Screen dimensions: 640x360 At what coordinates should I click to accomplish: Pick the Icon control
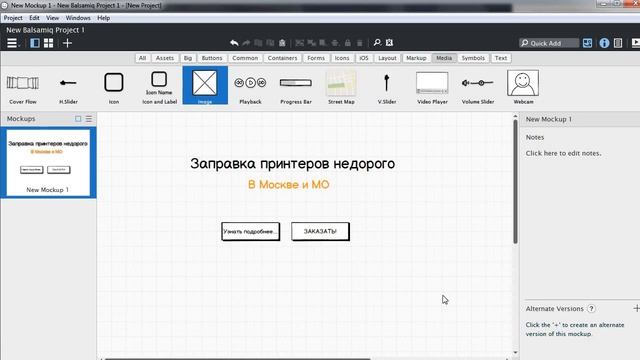click(x=114, y=87)
